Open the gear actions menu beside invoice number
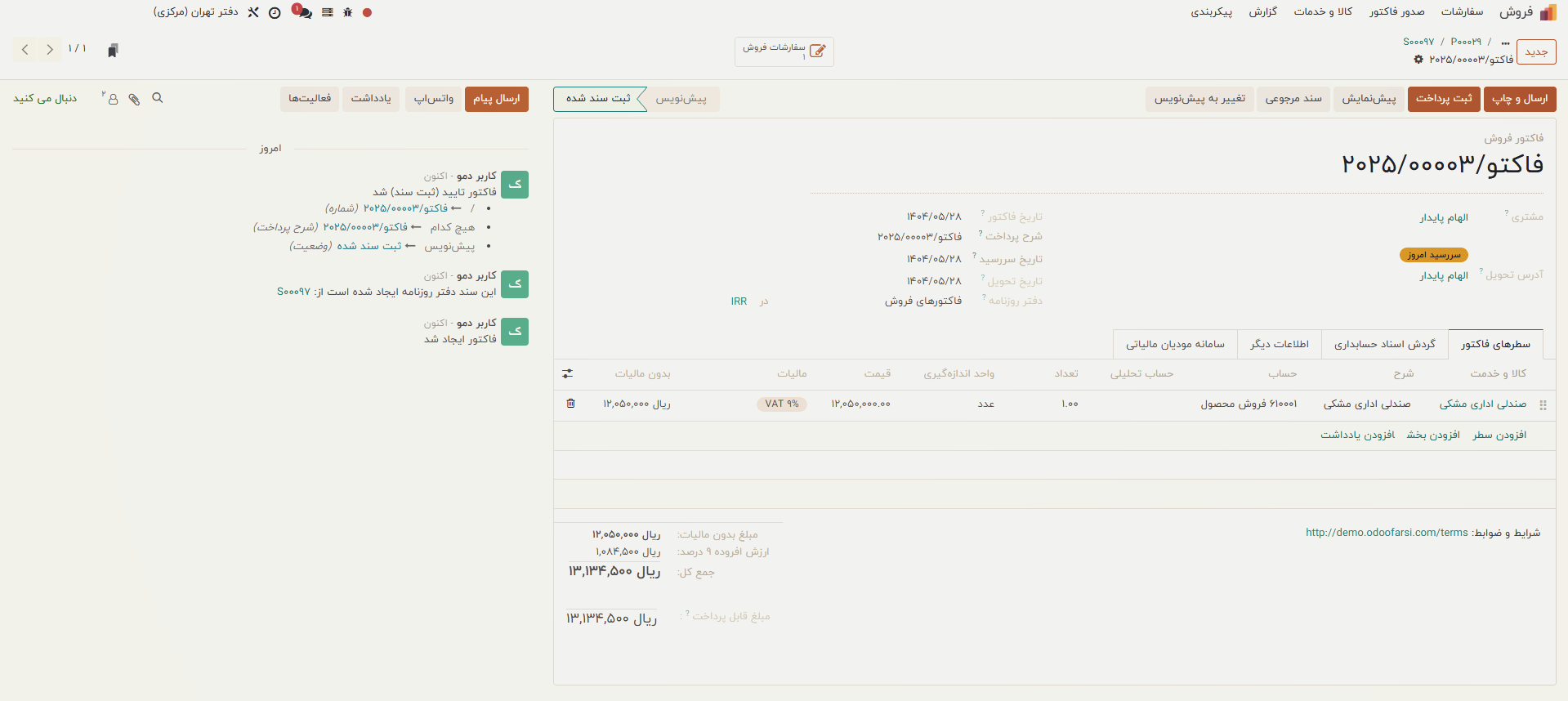Image resolution: width=1568 pixels, height=701 pixels. (x=1418, y=60)
